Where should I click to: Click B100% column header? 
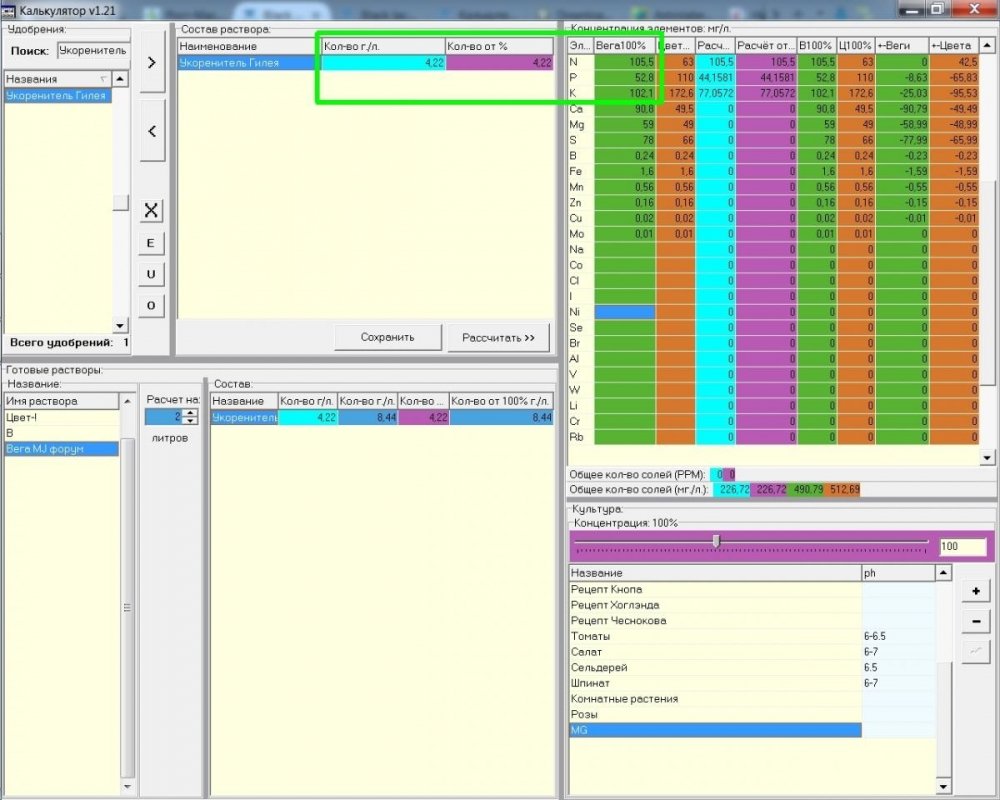[816, 46]
